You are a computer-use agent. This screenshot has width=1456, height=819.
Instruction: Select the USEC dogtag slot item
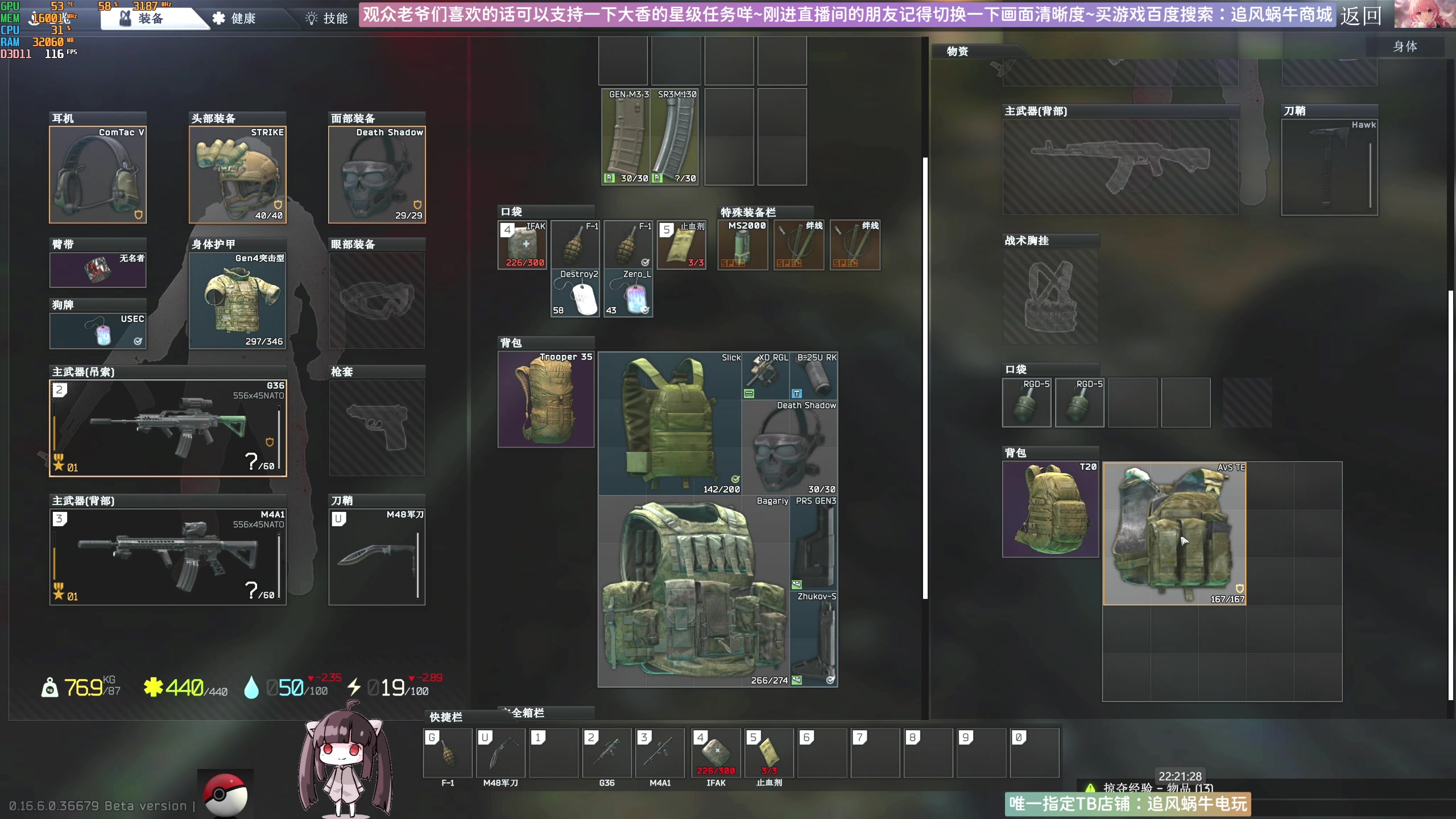[98, 330]
